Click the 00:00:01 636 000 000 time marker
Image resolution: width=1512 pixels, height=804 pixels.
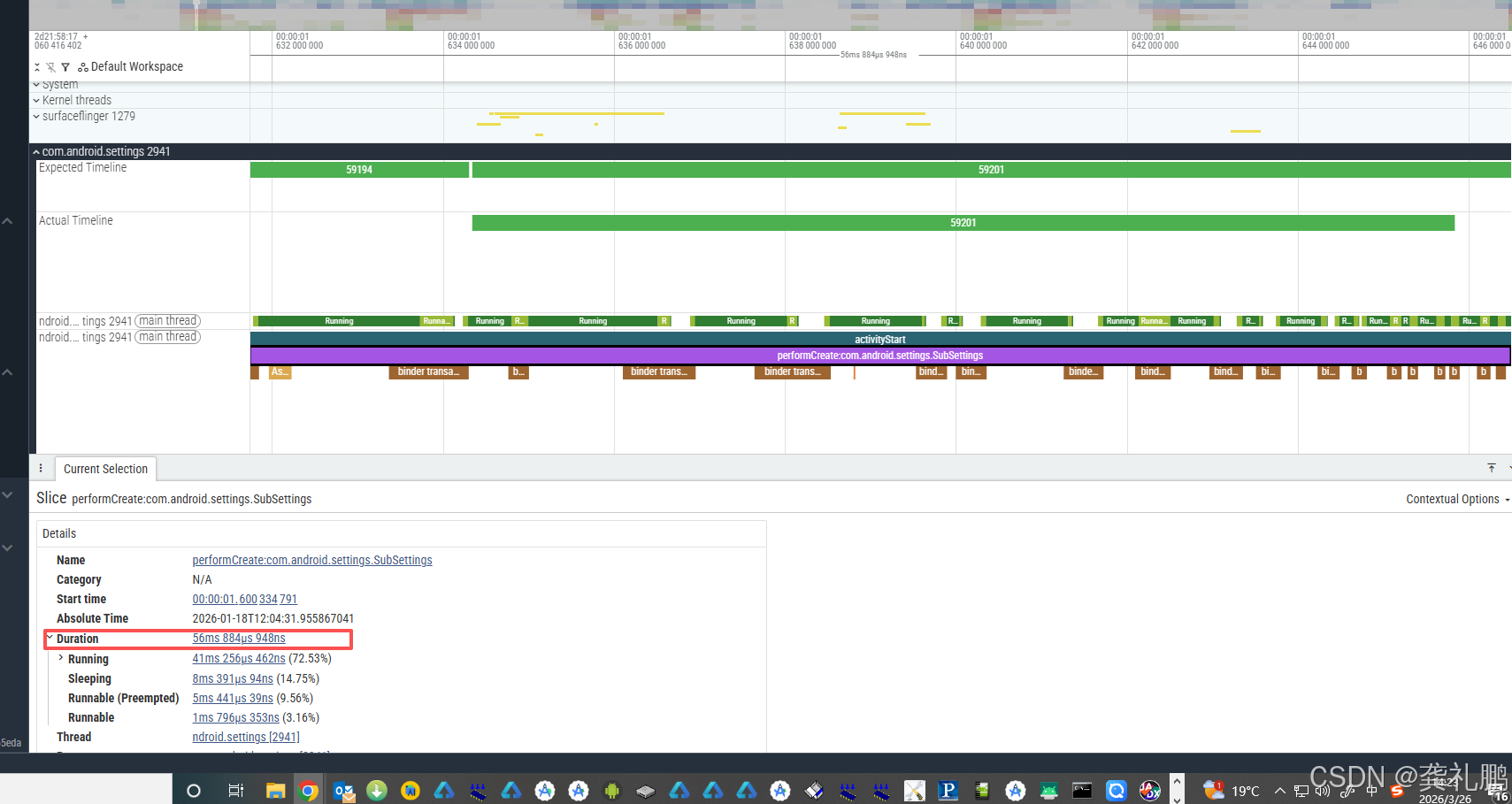[641, 42]
